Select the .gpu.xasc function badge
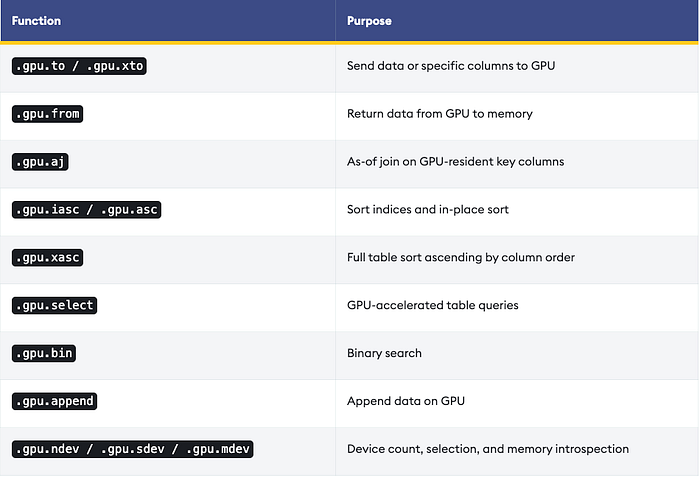Image resolution: width=700 pixels, height=477 pixels. [47, 257]
